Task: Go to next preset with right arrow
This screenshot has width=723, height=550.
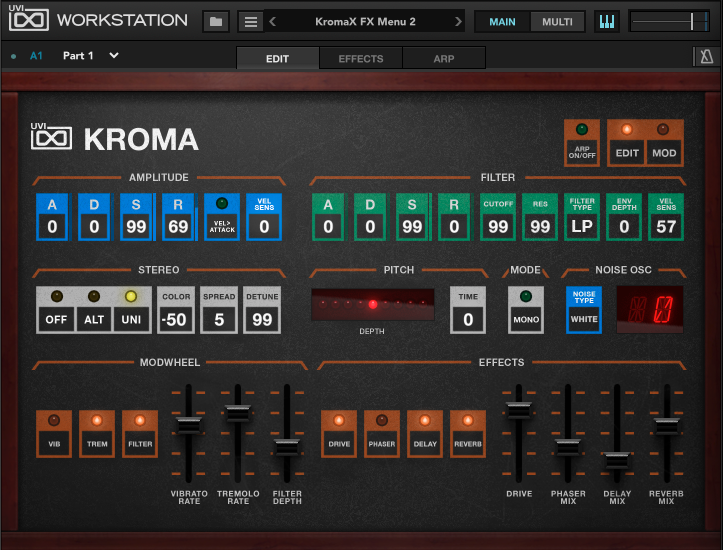Action: [458, 22]
